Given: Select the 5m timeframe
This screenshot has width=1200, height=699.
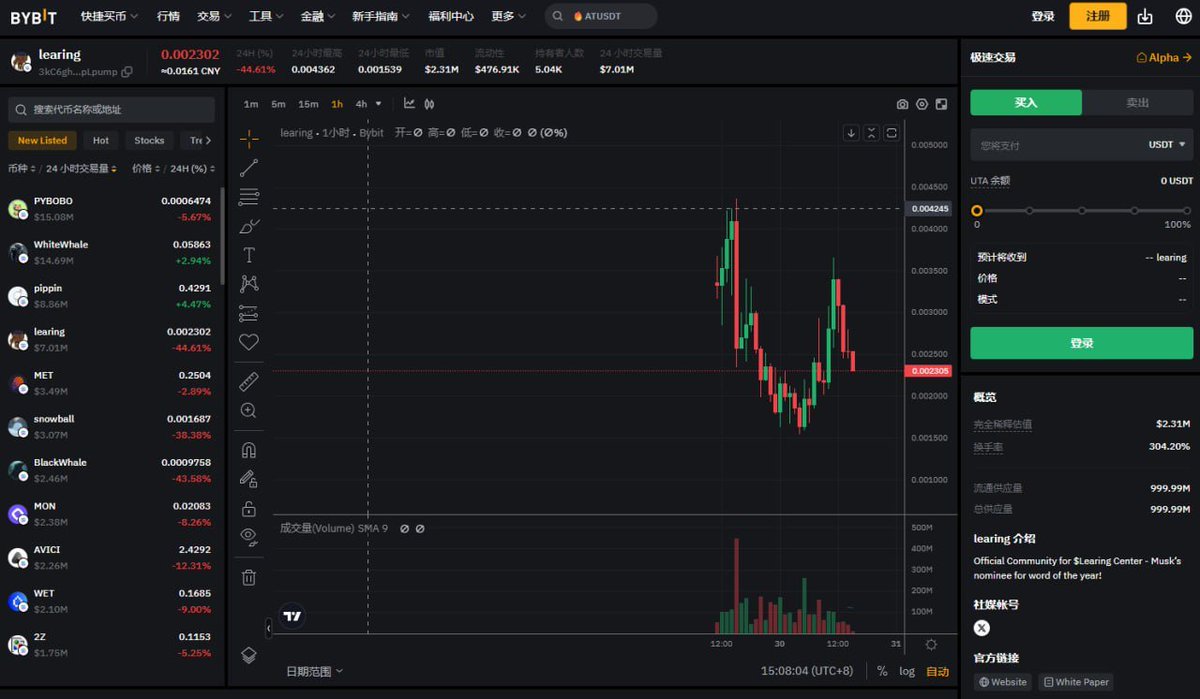Looking at the screenshot, I should click(x=278, y=104).
